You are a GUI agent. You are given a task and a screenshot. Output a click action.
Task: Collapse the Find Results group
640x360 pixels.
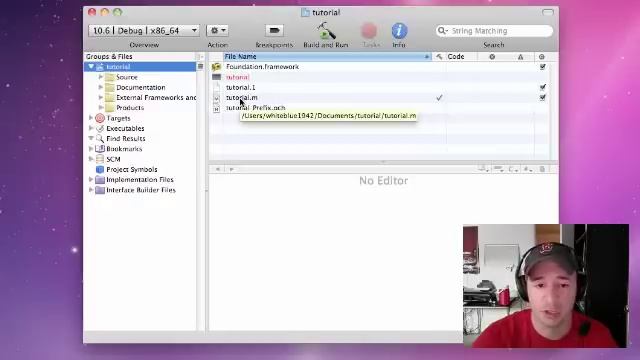[91, 139]
